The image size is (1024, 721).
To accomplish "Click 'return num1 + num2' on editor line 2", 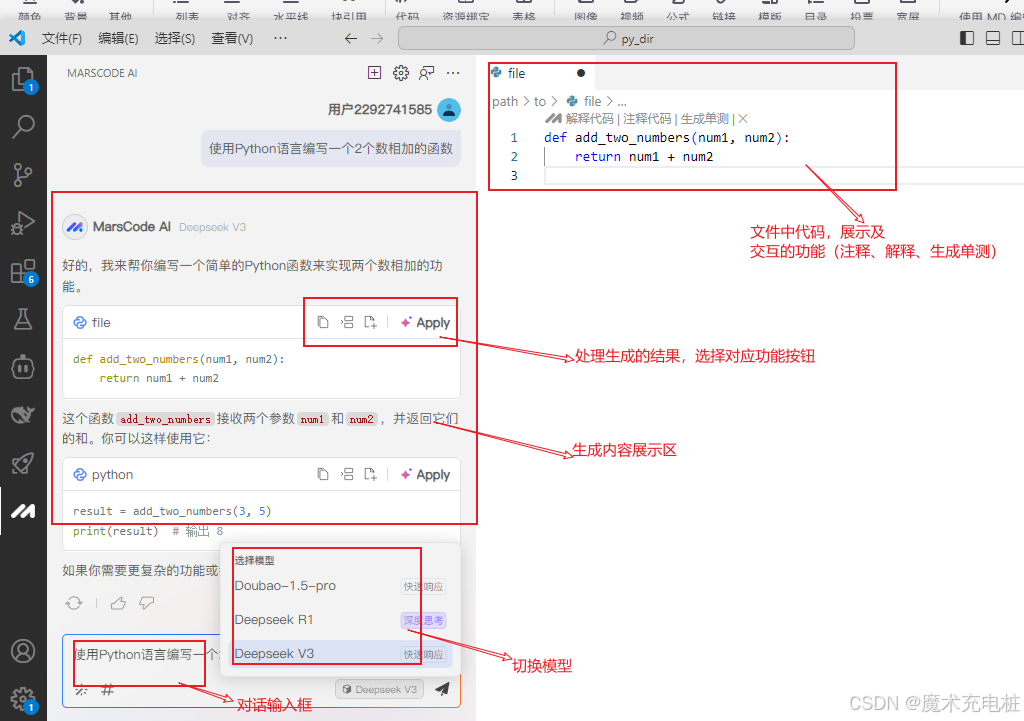I will 644,157.
